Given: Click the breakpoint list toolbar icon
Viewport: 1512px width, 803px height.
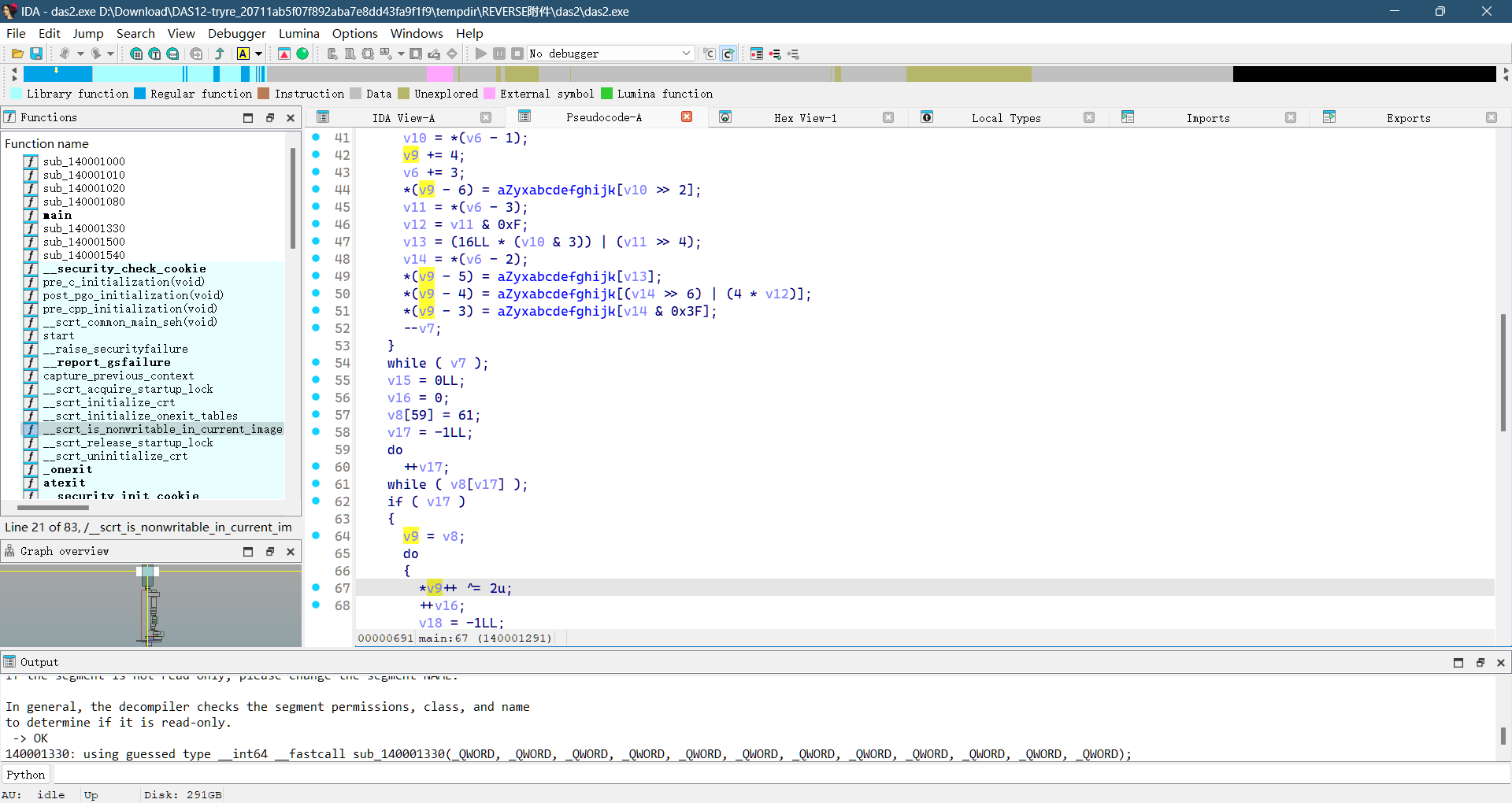Looking at the screenshot, I should [x=775, y=54].
